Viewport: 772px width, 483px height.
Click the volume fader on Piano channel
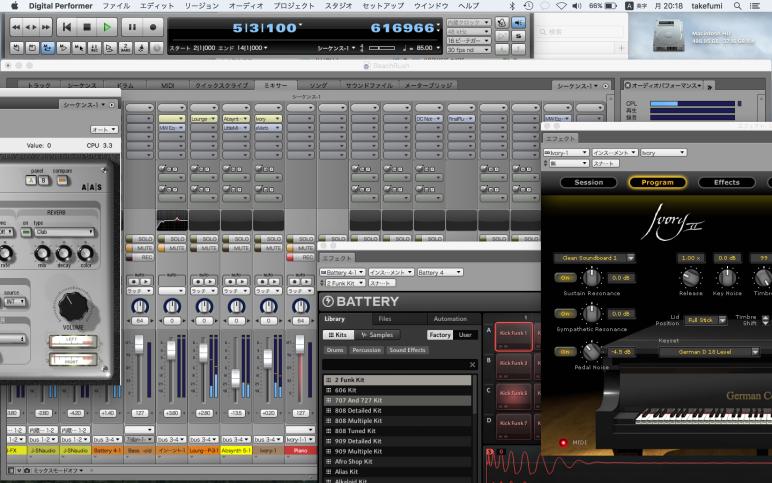(x=300, y=343)
